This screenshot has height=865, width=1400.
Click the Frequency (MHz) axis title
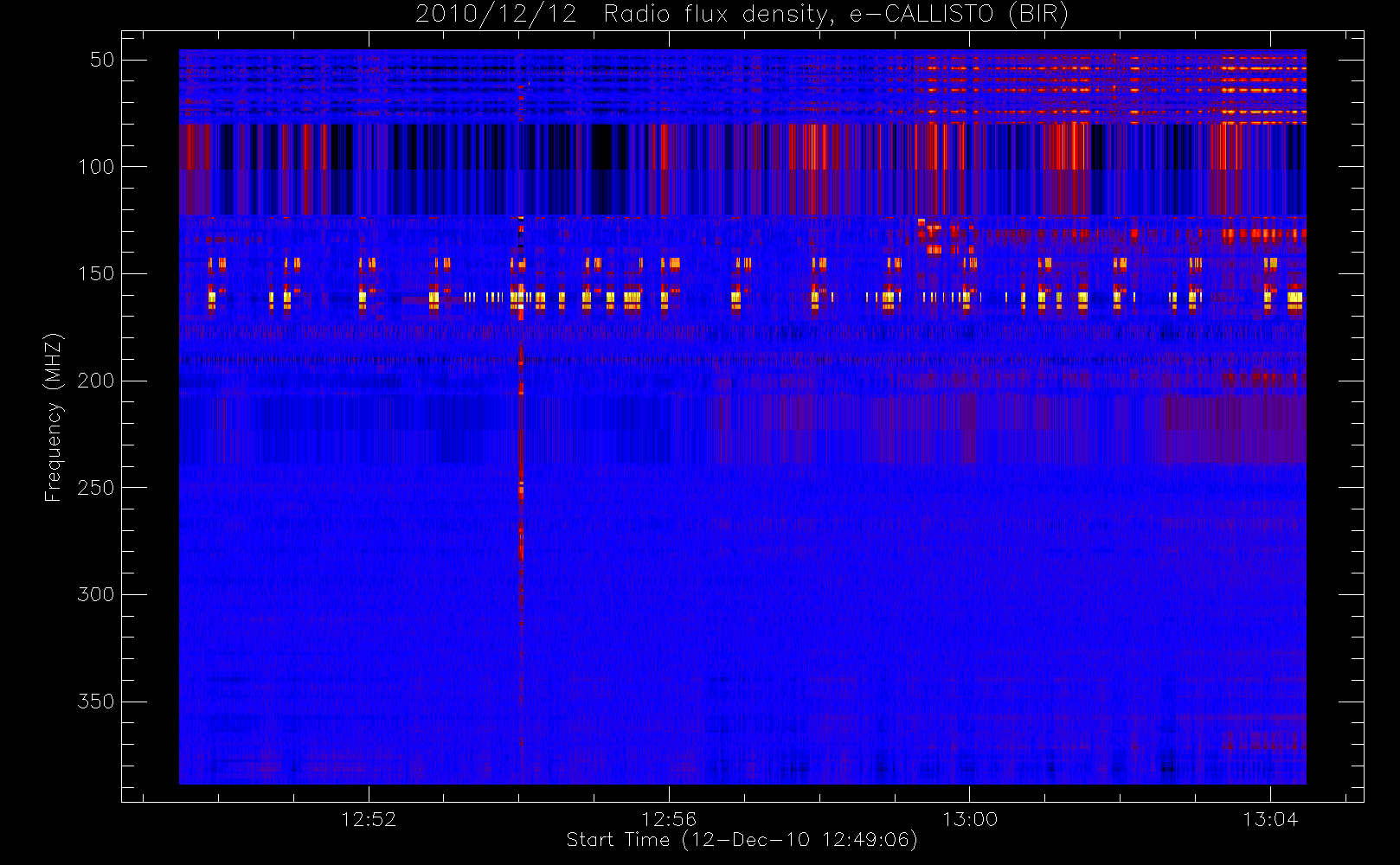[x=54, y=417]
